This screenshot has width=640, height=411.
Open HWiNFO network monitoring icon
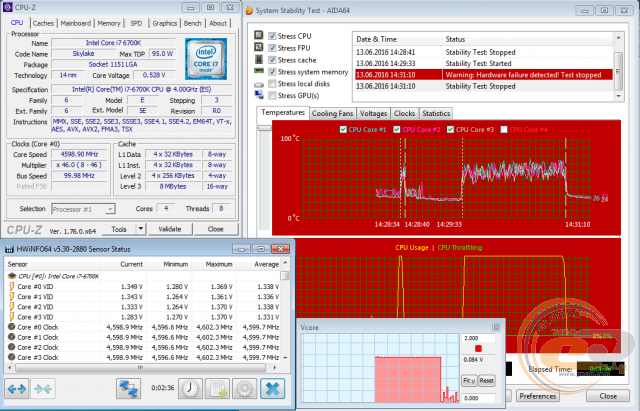coord(128,389)
